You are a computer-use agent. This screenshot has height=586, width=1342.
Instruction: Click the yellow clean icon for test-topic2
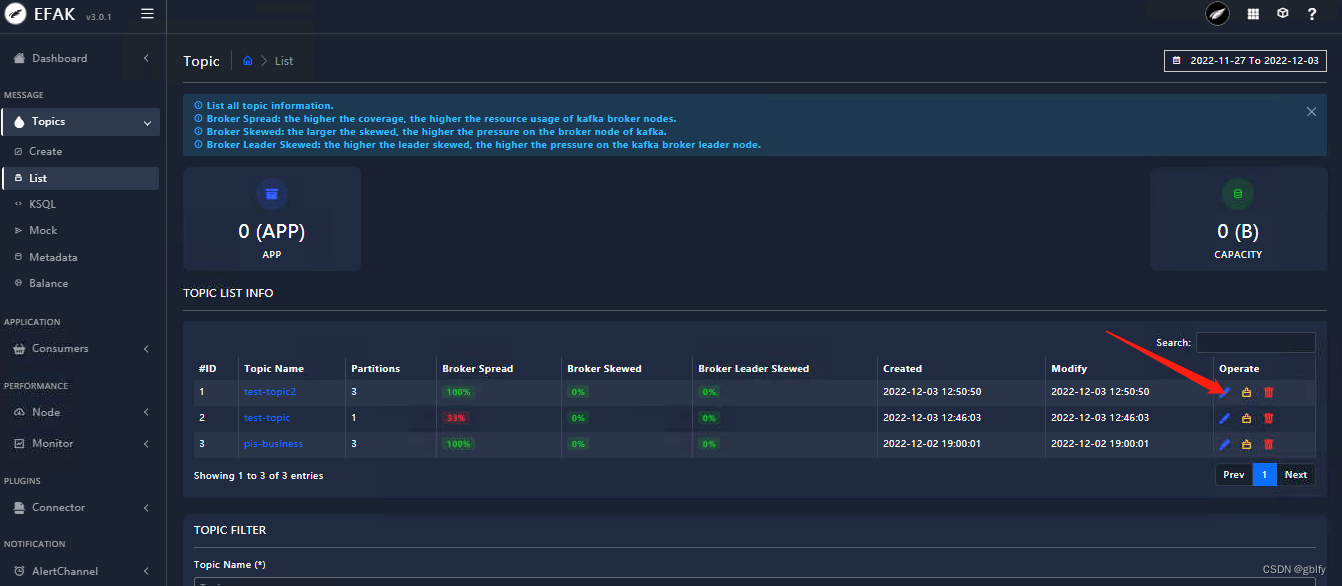pos(1246,392)
